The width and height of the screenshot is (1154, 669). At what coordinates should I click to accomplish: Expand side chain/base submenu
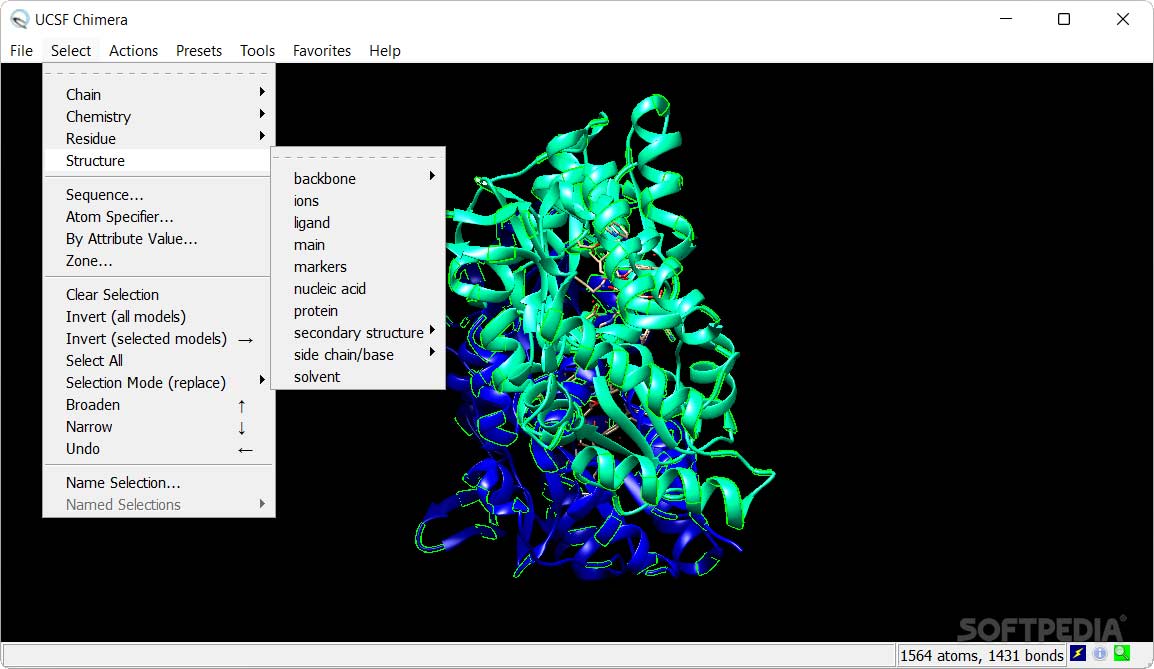[x=358, y=355]
